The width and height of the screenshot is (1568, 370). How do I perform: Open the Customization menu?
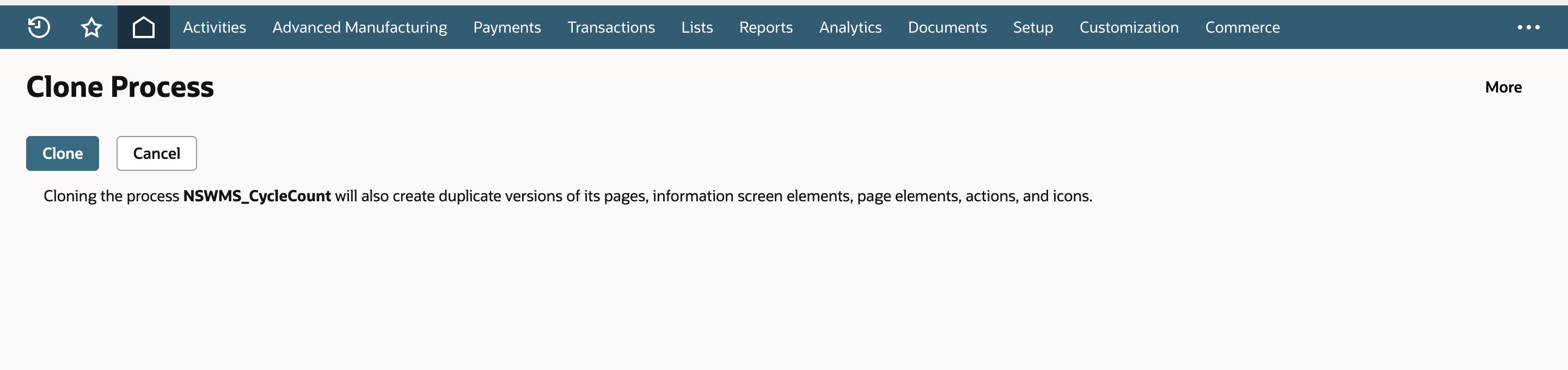click(1129, 27)
